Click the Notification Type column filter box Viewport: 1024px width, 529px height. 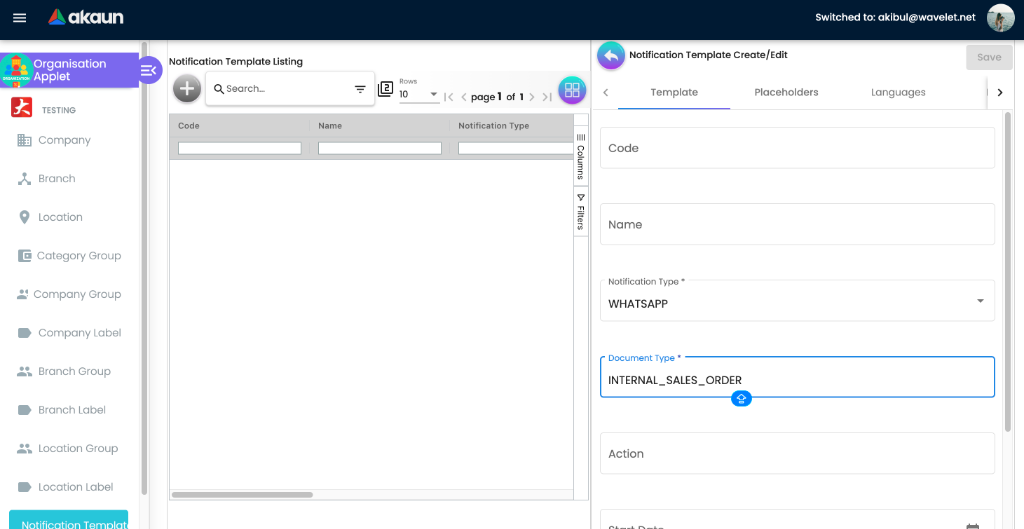(x=515, y=148)
